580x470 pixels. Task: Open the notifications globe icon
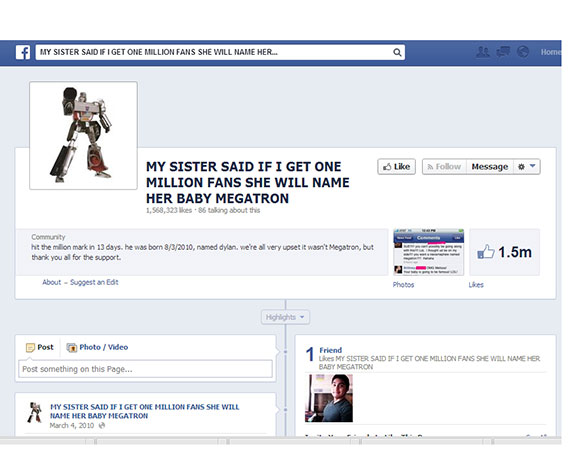tap(523, 52)
